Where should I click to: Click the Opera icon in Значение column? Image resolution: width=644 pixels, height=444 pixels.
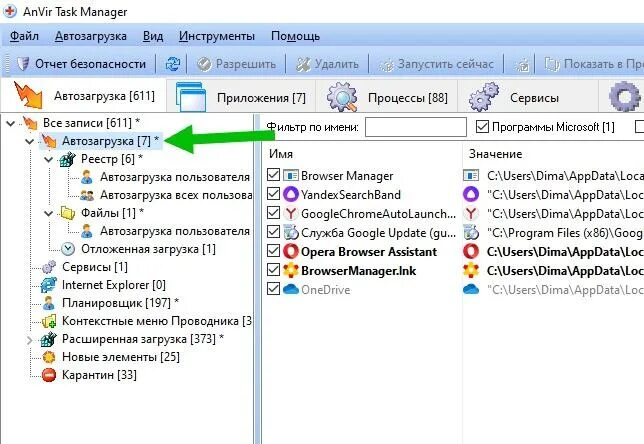tap(471, 251)
